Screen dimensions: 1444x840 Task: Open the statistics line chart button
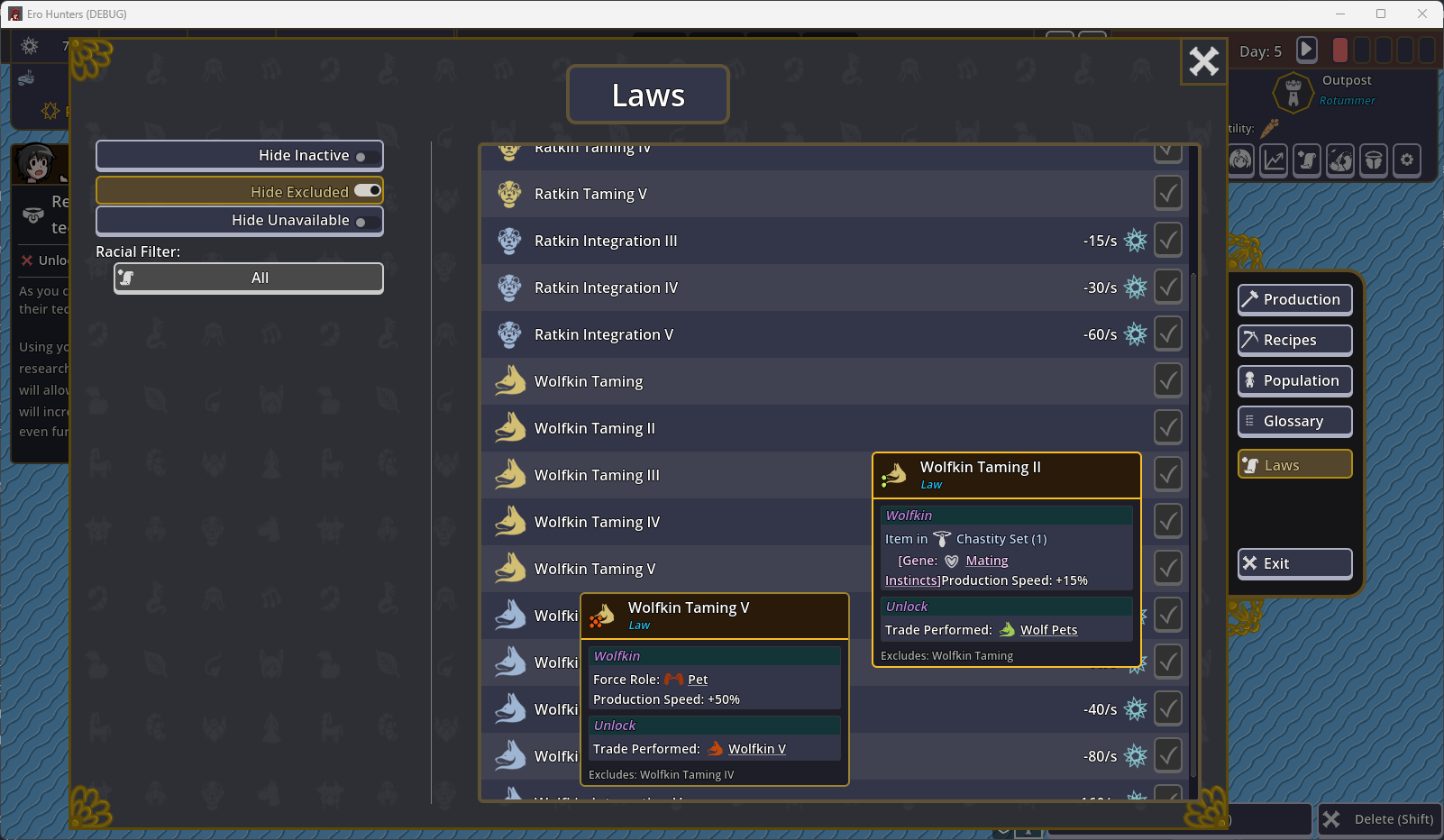click(x=1274, y=160)
